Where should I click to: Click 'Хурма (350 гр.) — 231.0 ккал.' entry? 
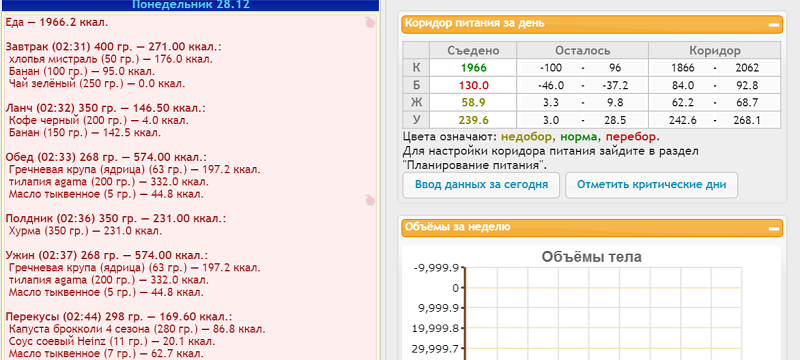point(86,231)
